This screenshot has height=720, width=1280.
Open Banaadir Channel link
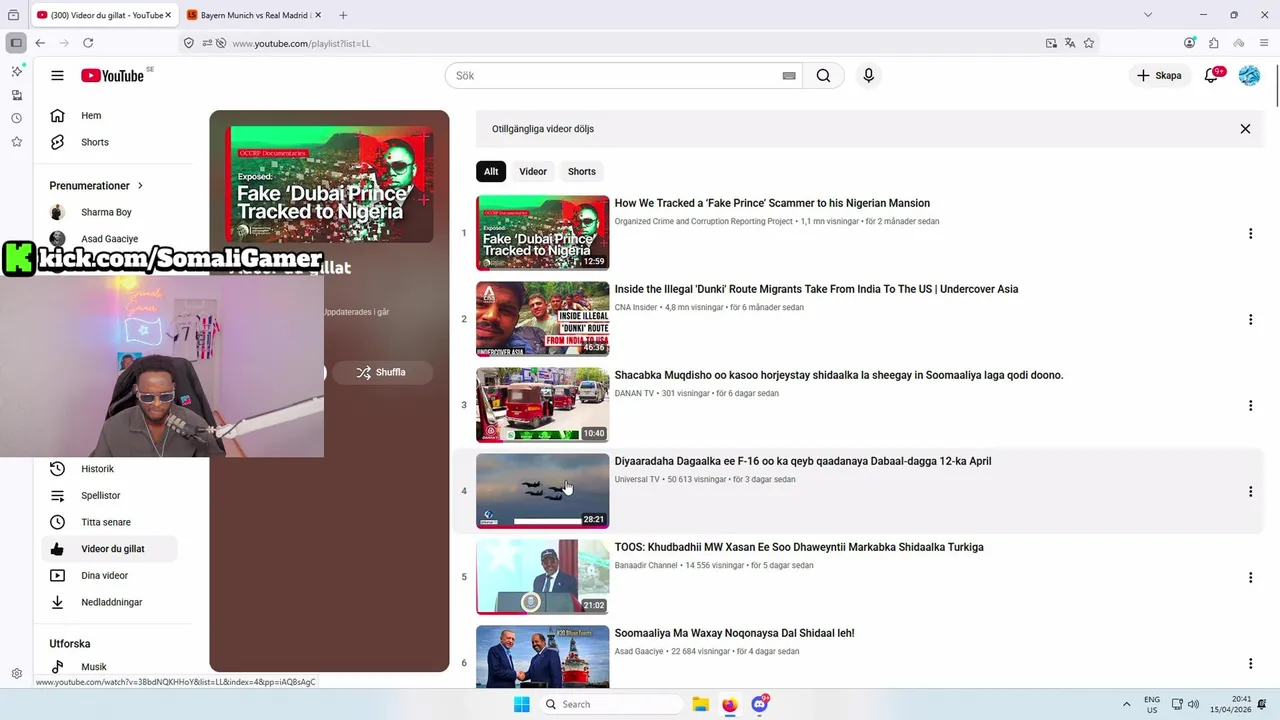point(646,566)
